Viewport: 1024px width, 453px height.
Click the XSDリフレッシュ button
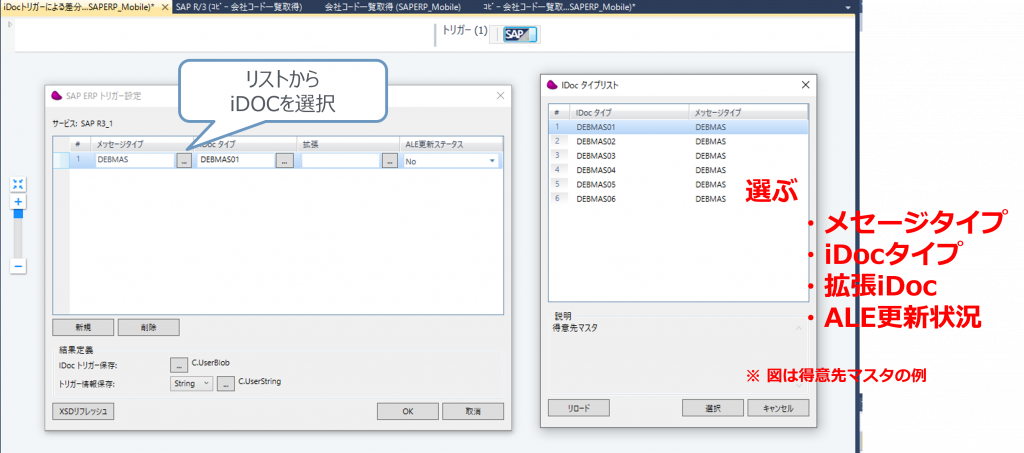pyautogui.click(x=84, y=411)
